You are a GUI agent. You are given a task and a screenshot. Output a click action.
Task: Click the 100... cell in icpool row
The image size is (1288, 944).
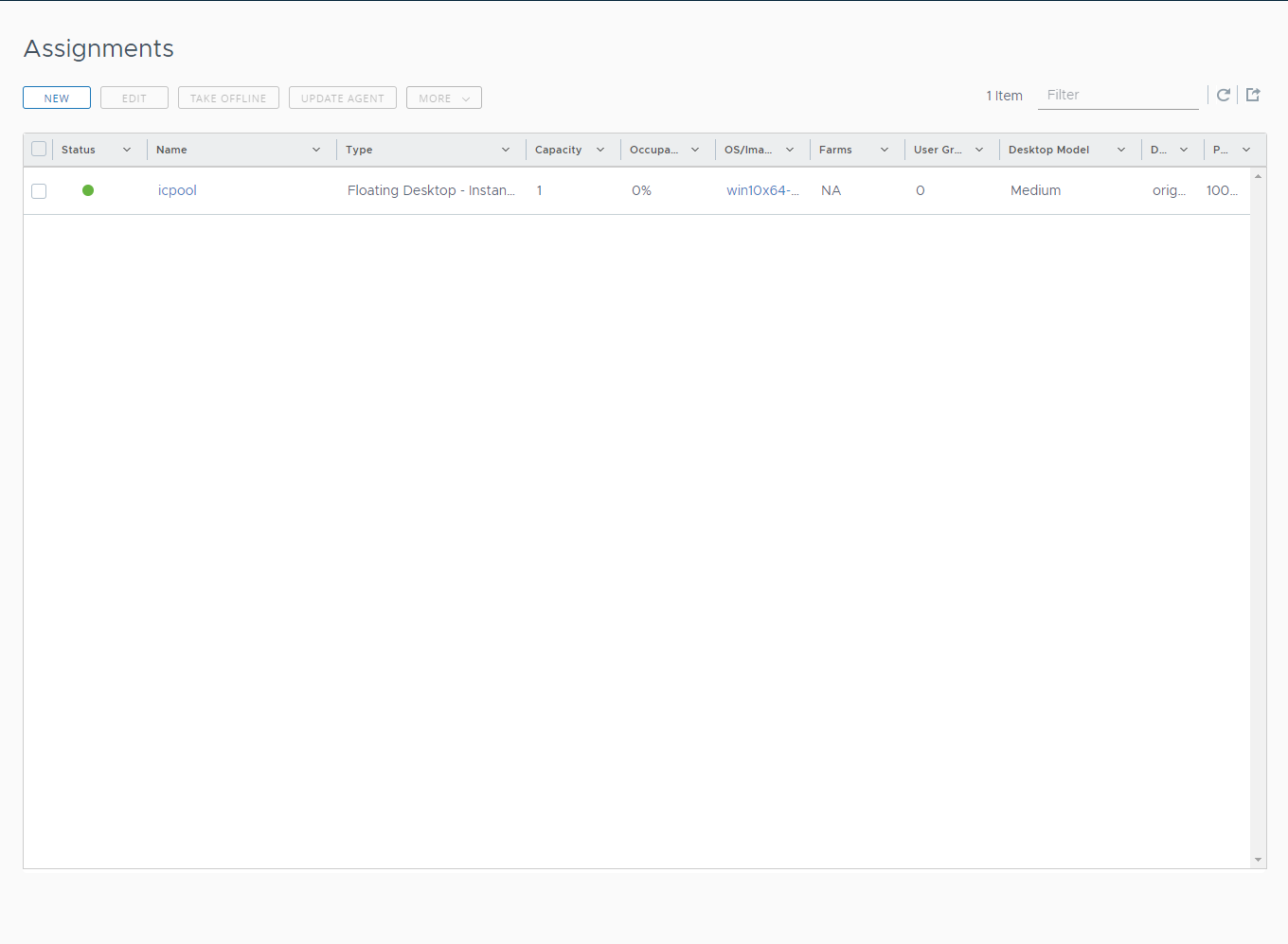pyautogui.click(x=1222, y=190)
